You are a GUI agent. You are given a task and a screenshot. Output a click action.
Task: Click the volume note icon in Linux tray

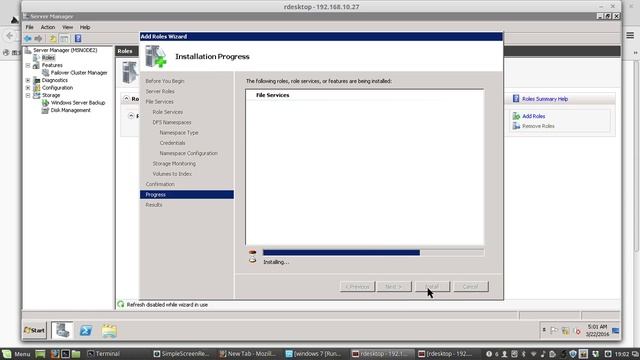coord(543,354)
